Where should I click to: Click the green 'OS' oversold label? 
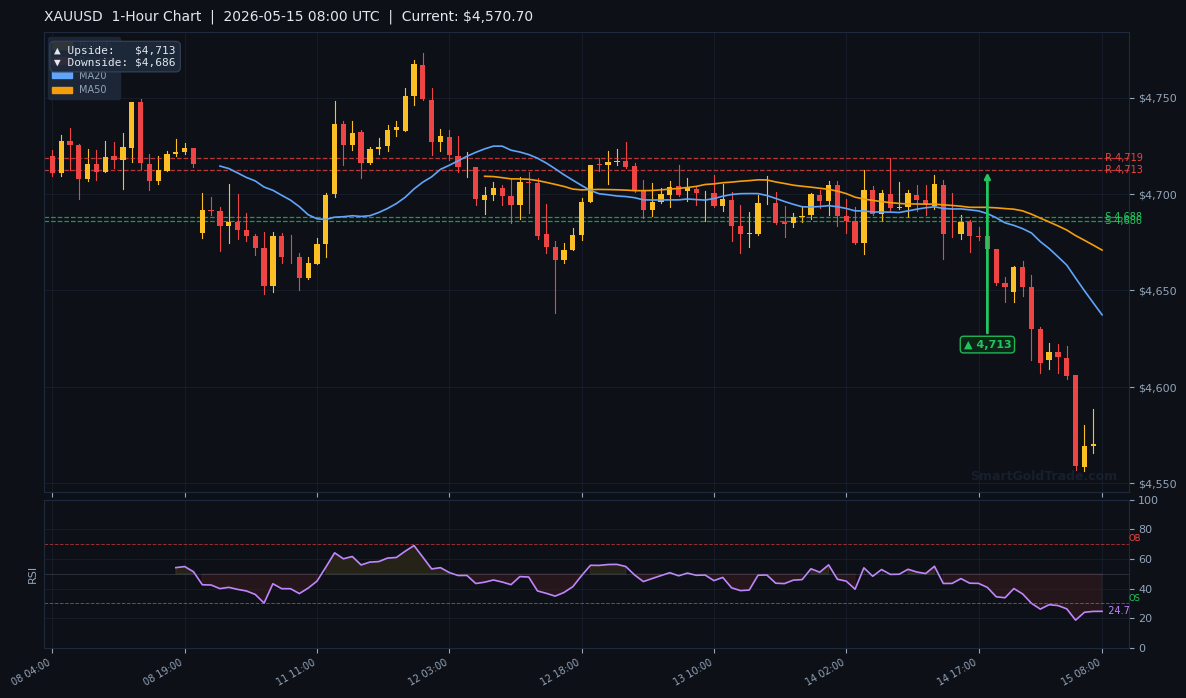point(1134,598)
